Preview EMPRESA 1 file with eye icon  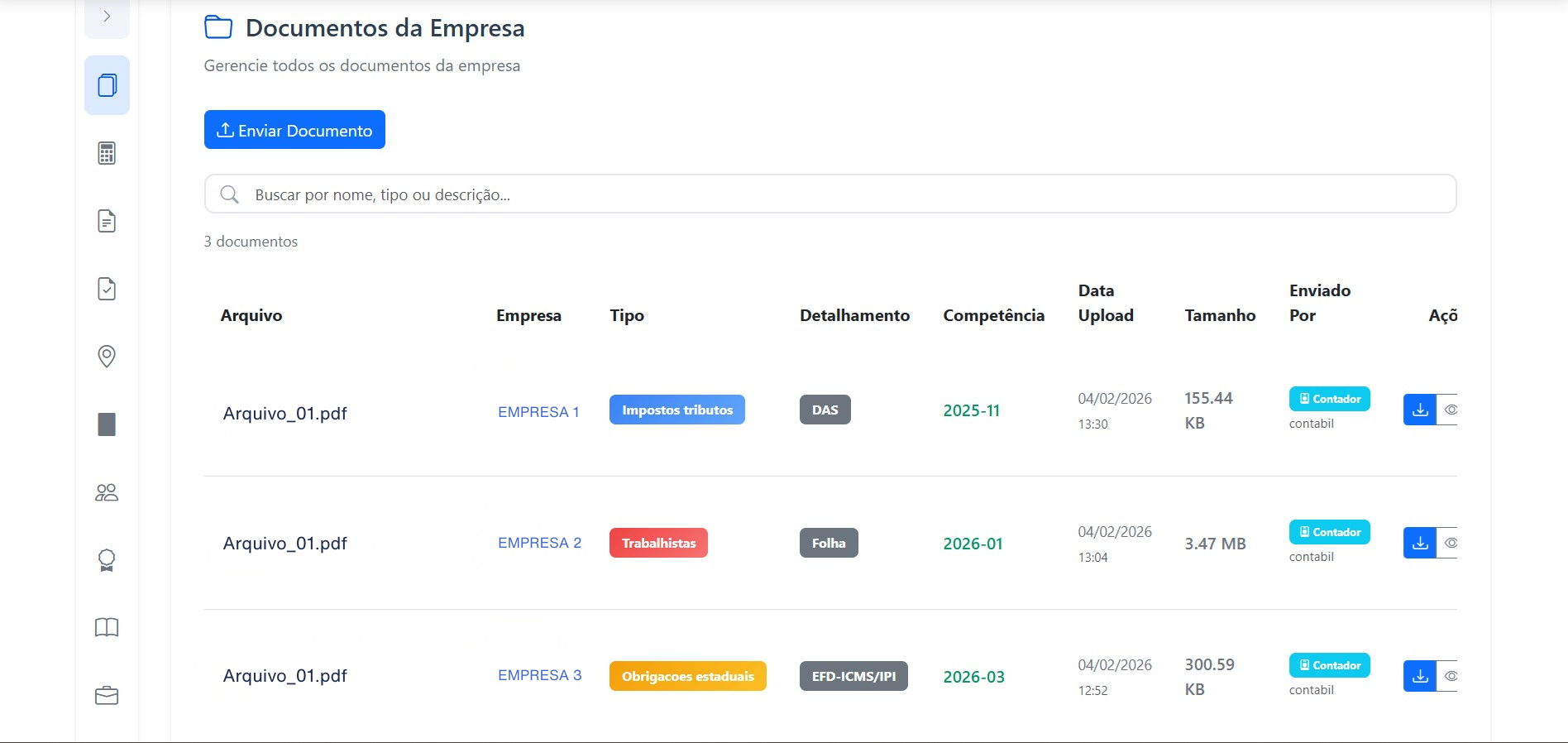tap(1449, 410)
